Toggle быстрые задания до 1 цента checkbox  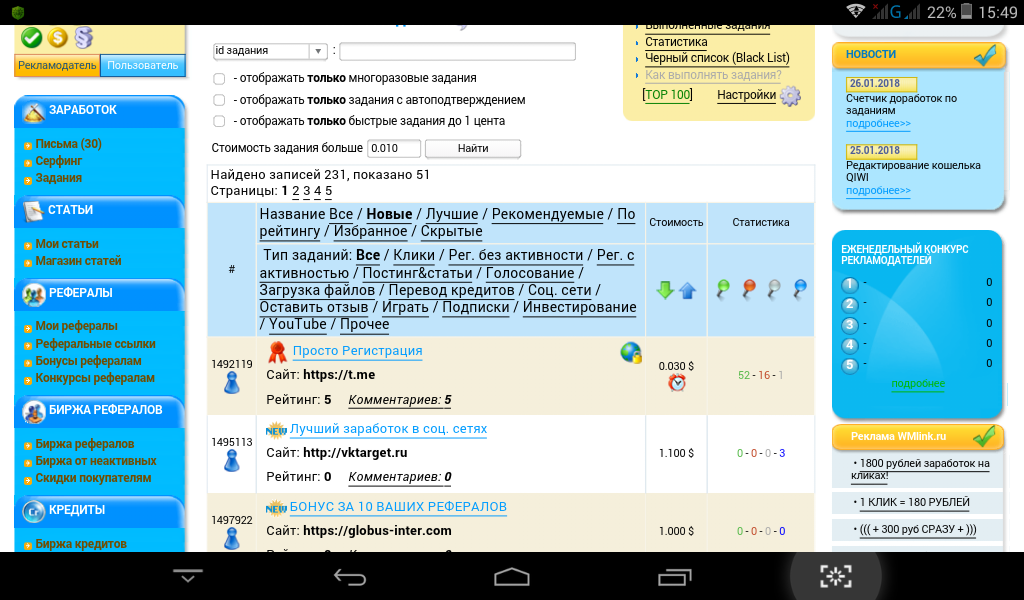click(219, 121)
